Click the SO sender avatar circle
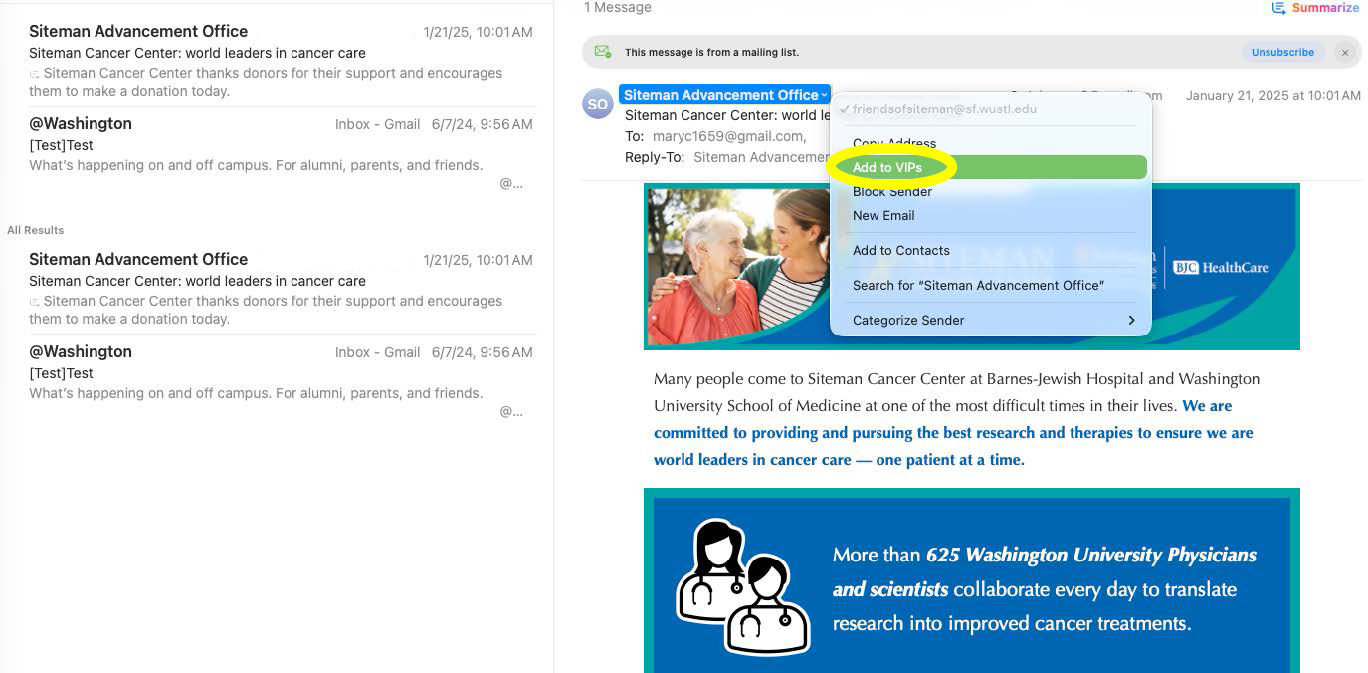This screenshot has width=1368, height=673. pyautogui.click(x=597, y=103)
